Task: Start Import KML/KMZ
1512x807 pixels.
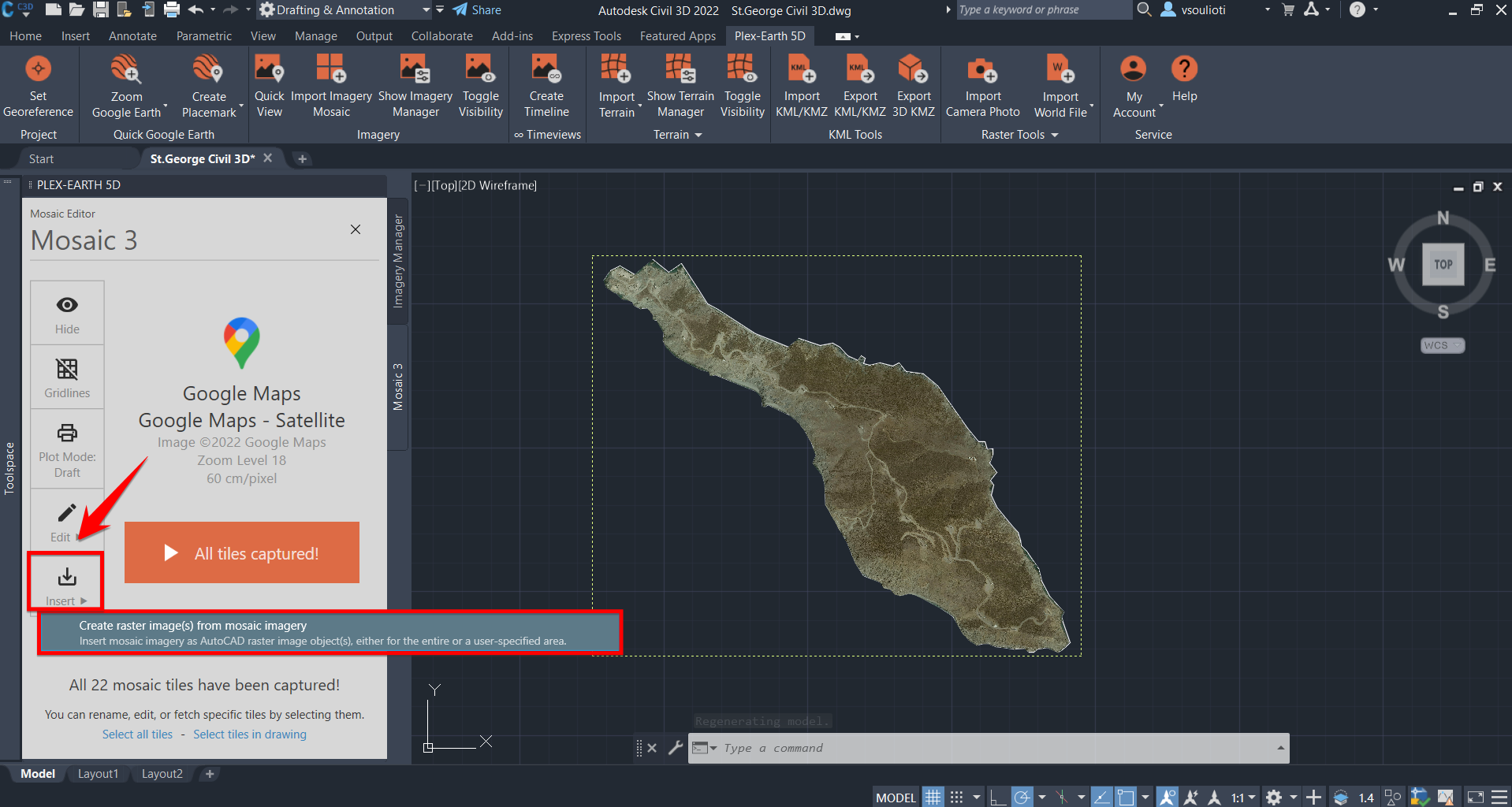Action: pyautogui.click(x=800, y=83)
